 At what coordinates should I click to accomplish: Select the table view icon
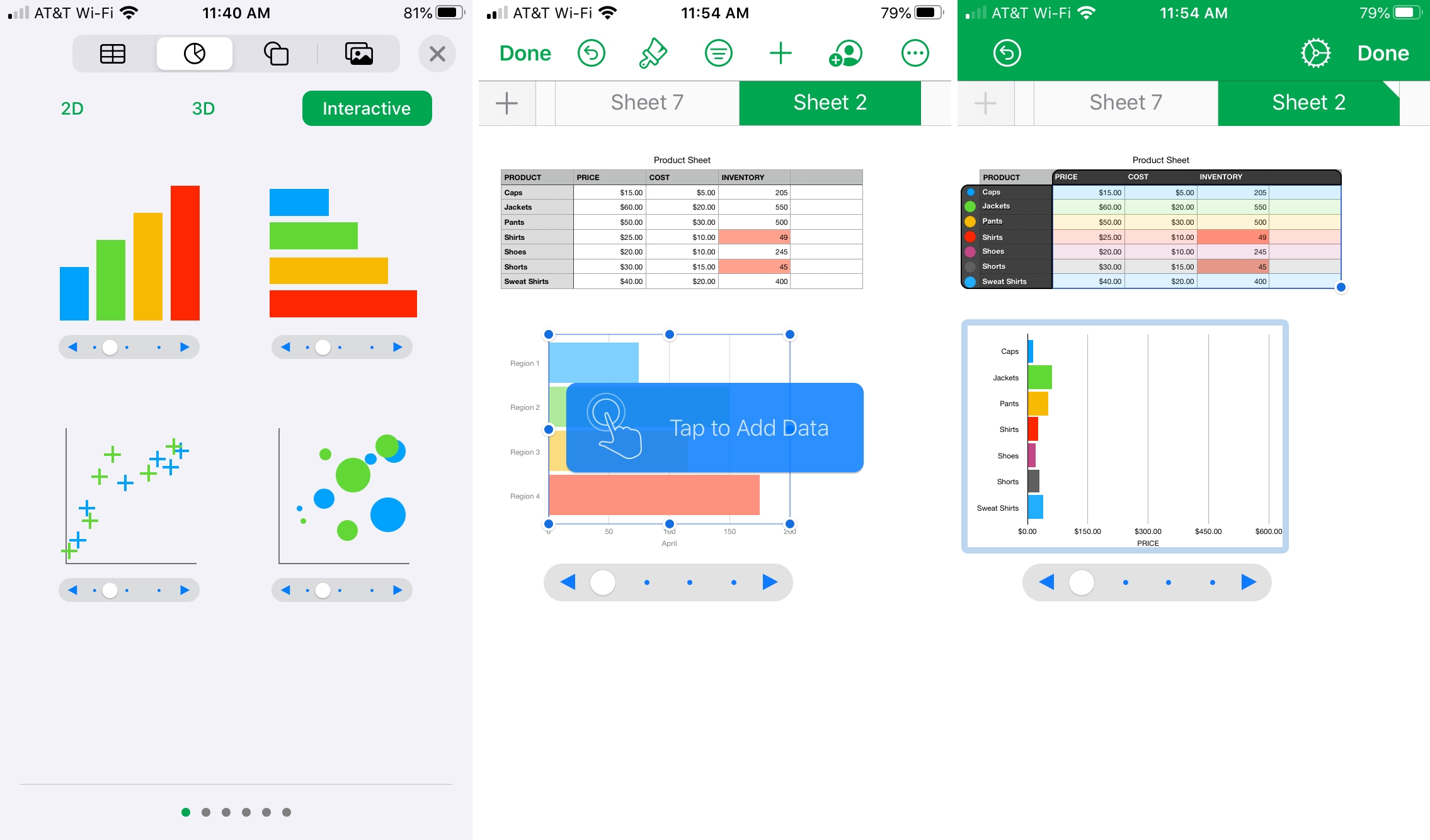point(112,53)
